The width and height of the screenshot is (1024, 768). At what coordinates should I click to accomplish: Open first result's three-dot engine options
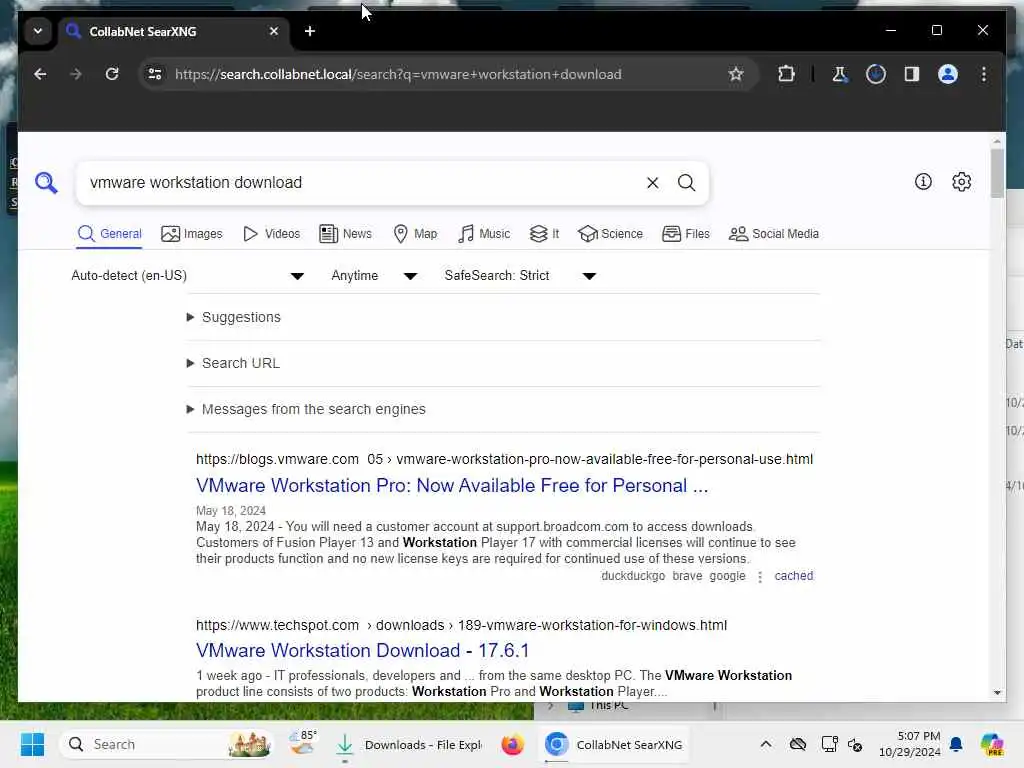click(x=760, y=577)
